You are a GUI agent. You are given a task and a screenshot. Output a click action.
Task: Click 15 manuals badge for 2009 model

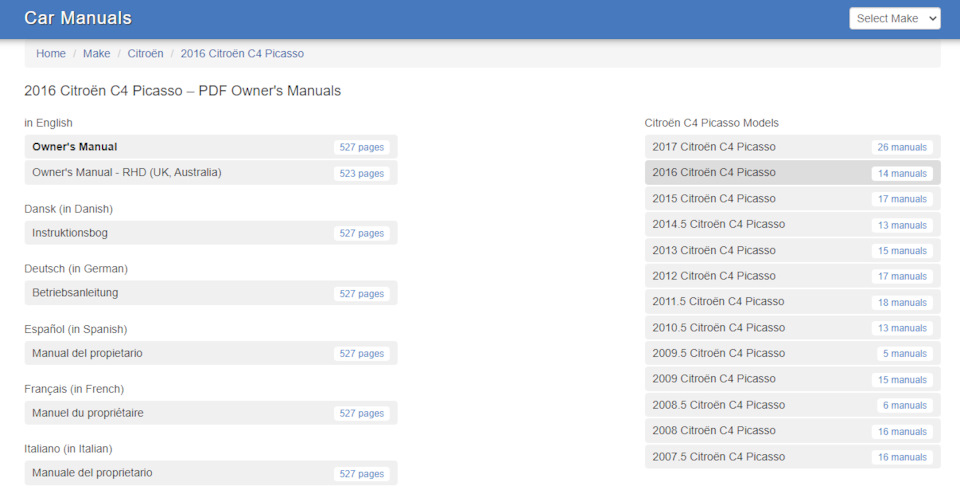pyautogui.click(x=902, y=380)
